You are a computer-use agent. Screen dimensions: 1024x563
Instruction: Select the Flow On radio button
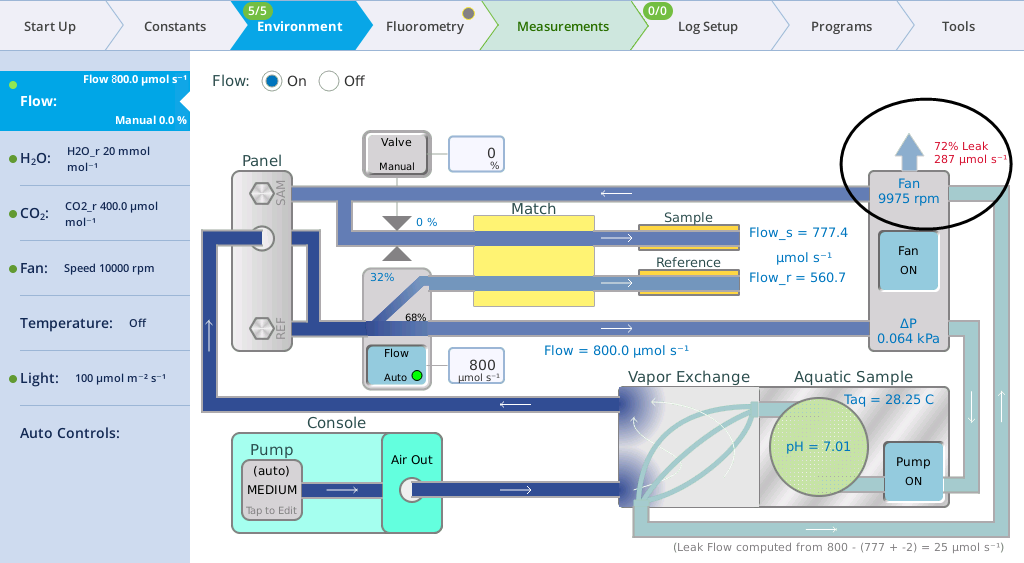[x=272, y=81]
